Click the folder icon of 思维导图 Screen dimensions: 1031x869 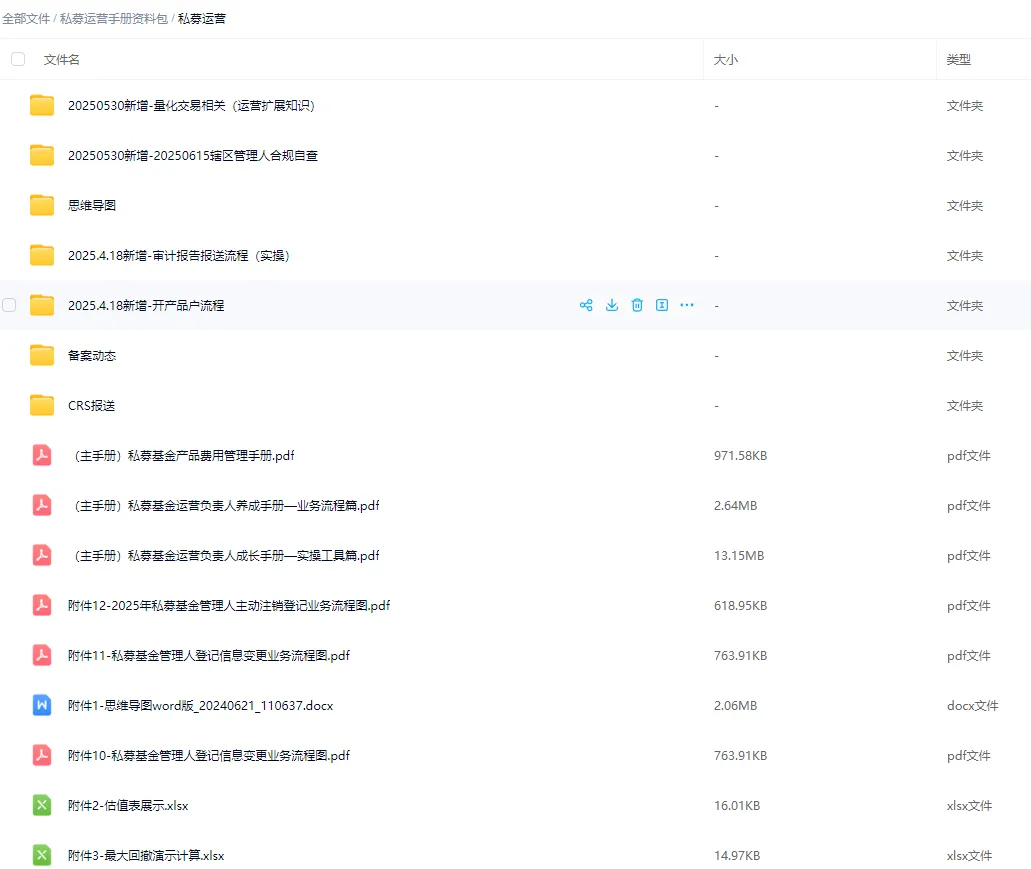[x=41, y=205]
